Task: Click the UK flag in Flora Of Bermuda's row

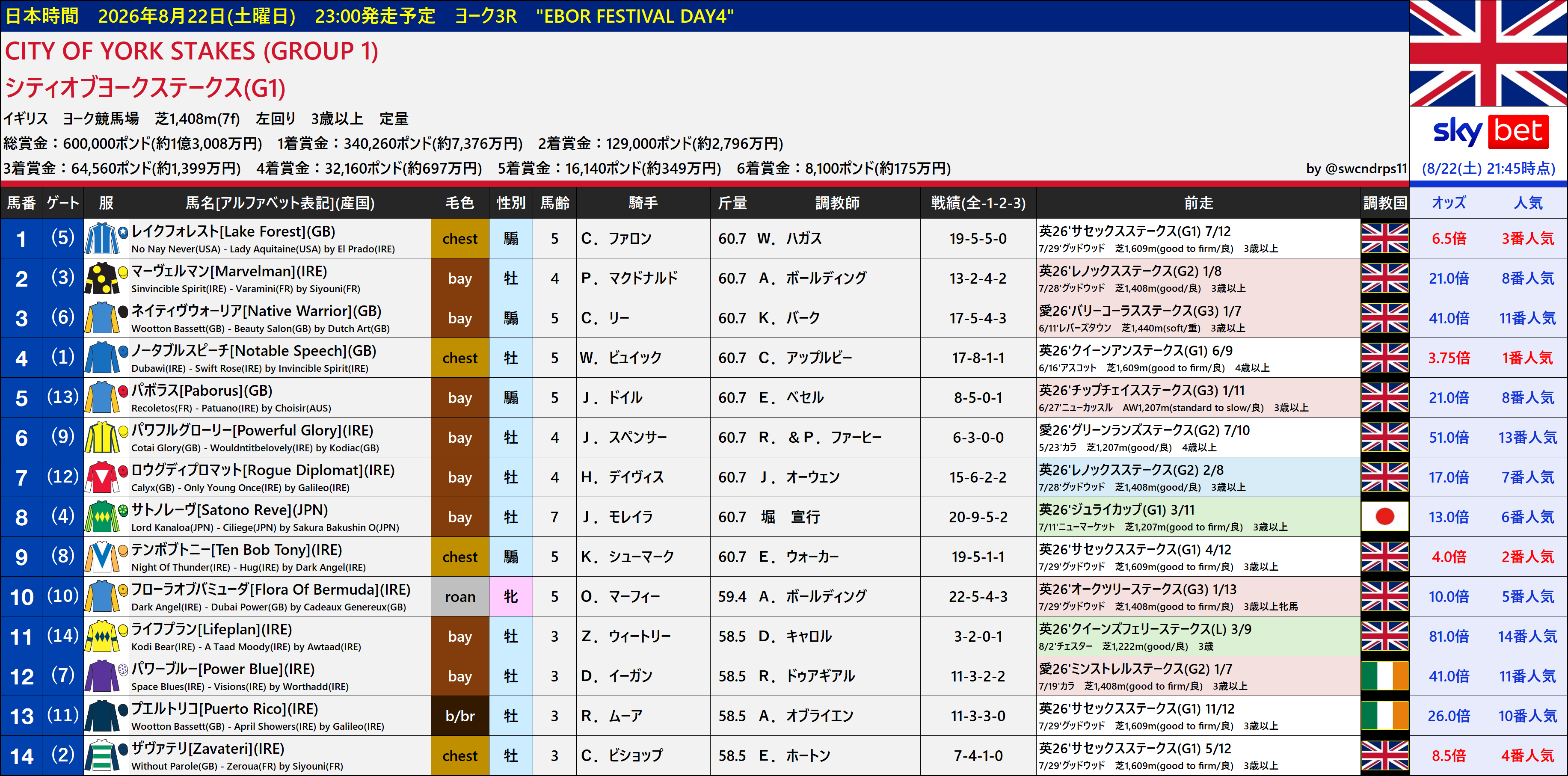Action: click(x=1385, y=596)
